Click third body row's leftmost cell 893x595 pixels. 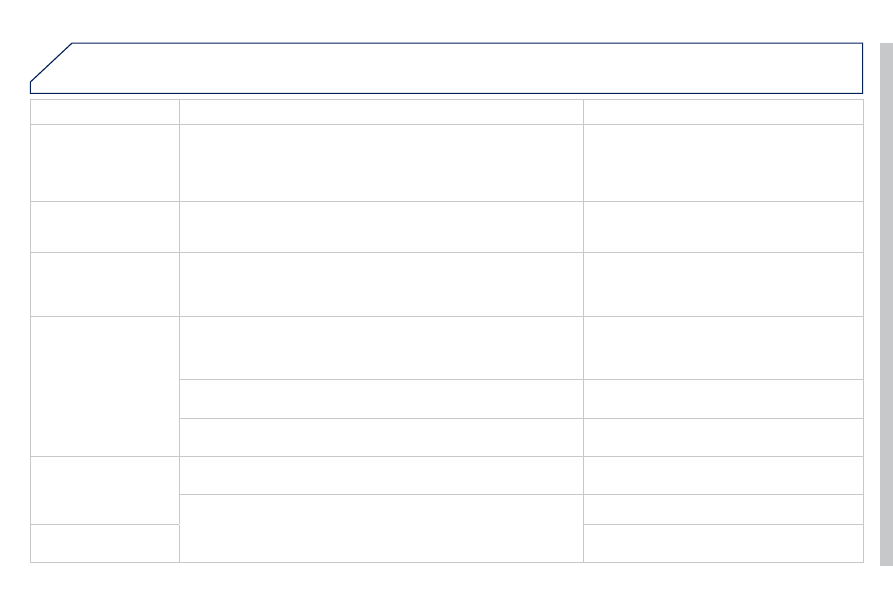(x=105, y=284)
